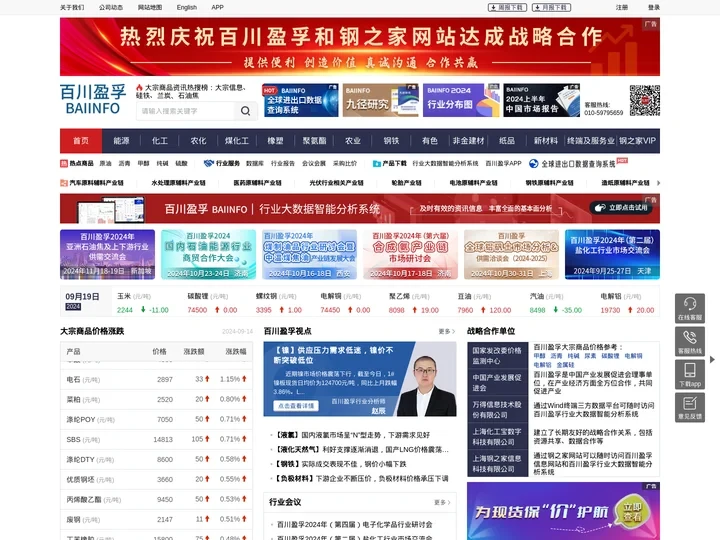Viewport: 720px width, 540px height.
Task: Open the 关于我们 top link
Action: pyautogui.click(x=72, y=7)
